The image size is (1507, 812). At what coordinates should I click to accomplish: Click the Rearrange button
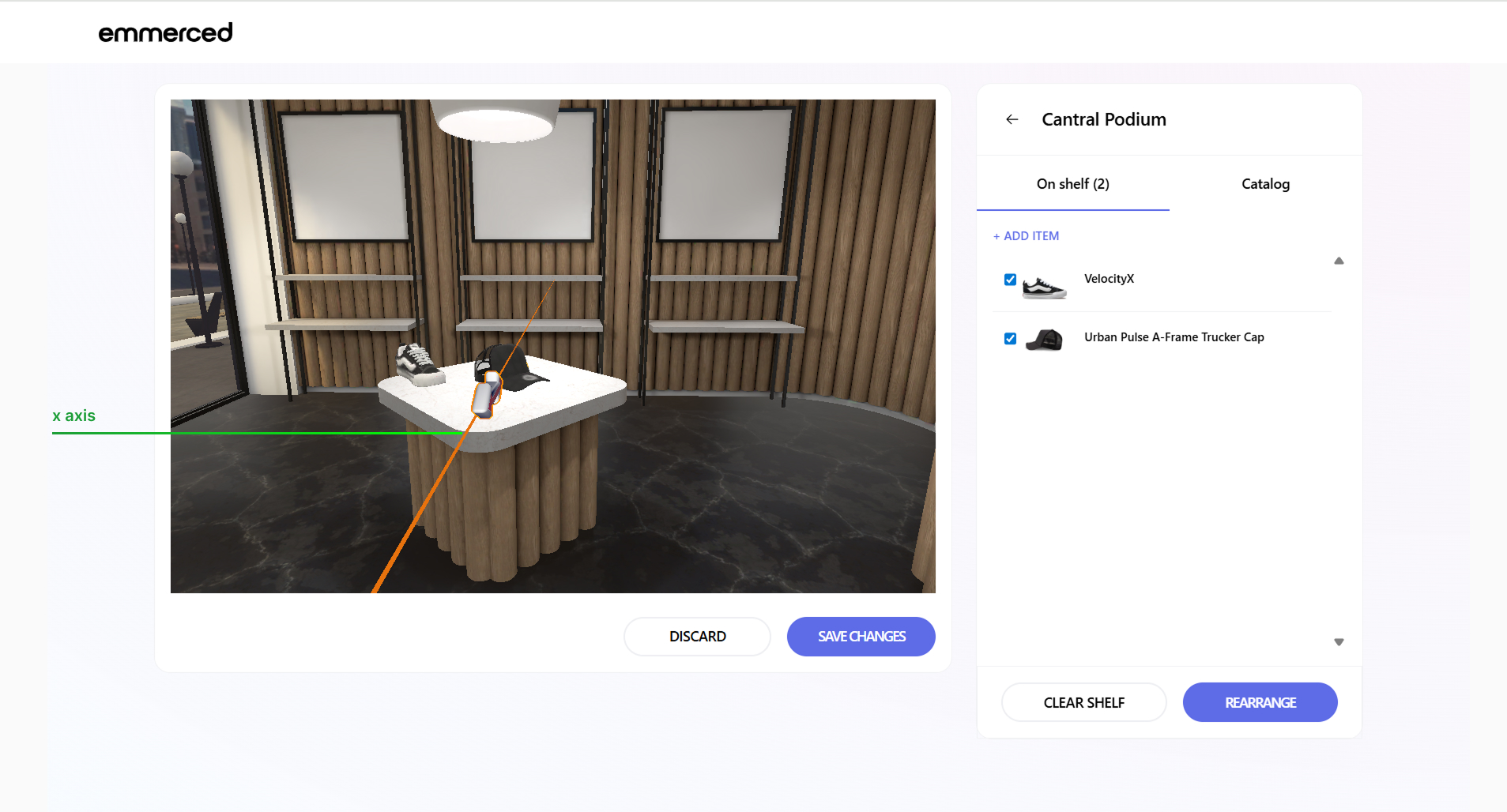coord(1260,702)
